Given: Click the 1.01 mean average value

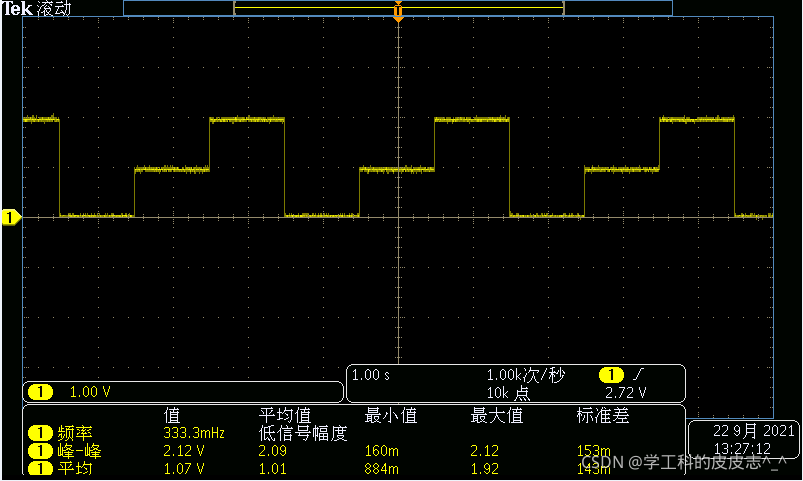Looking at the screenshot, I should [x=272, y=469].
